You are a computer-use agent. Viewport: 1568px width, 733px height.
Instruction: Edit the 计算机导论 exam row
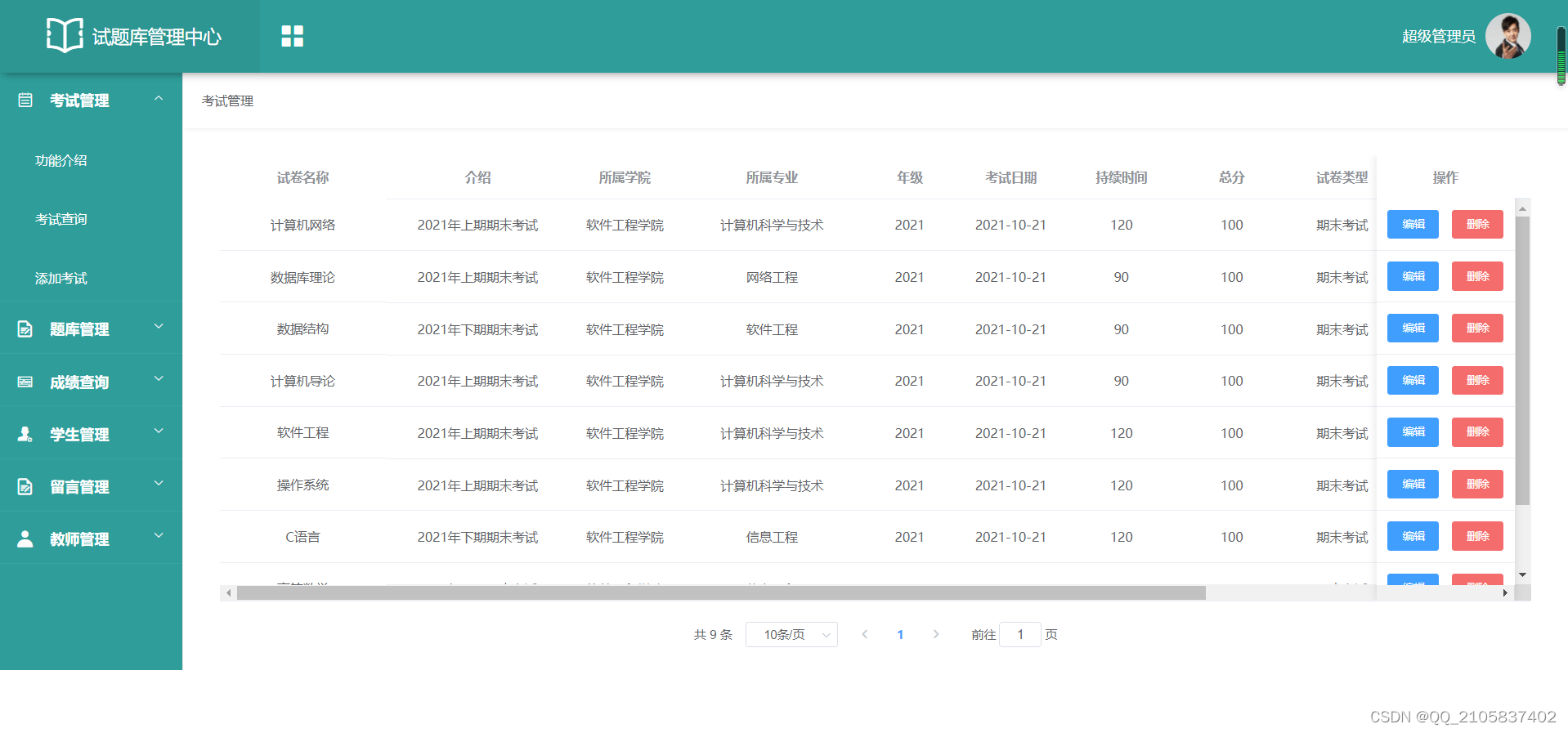1413,380
